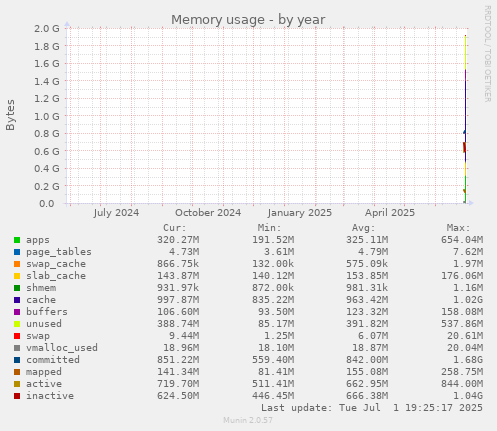Click the 'Memory usage - by year' title
497x431 pixels.
coord(248,20)
